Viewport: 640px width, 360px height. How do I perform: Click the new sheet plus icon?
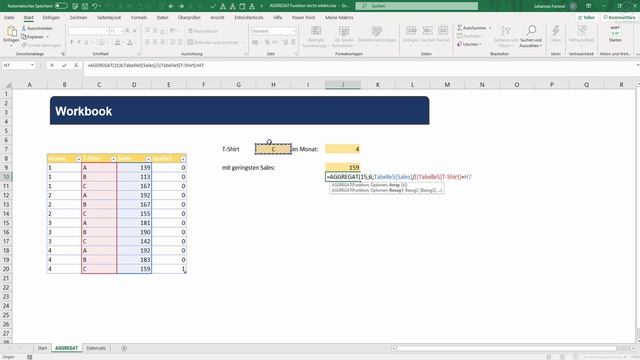[x=124, y=348]
